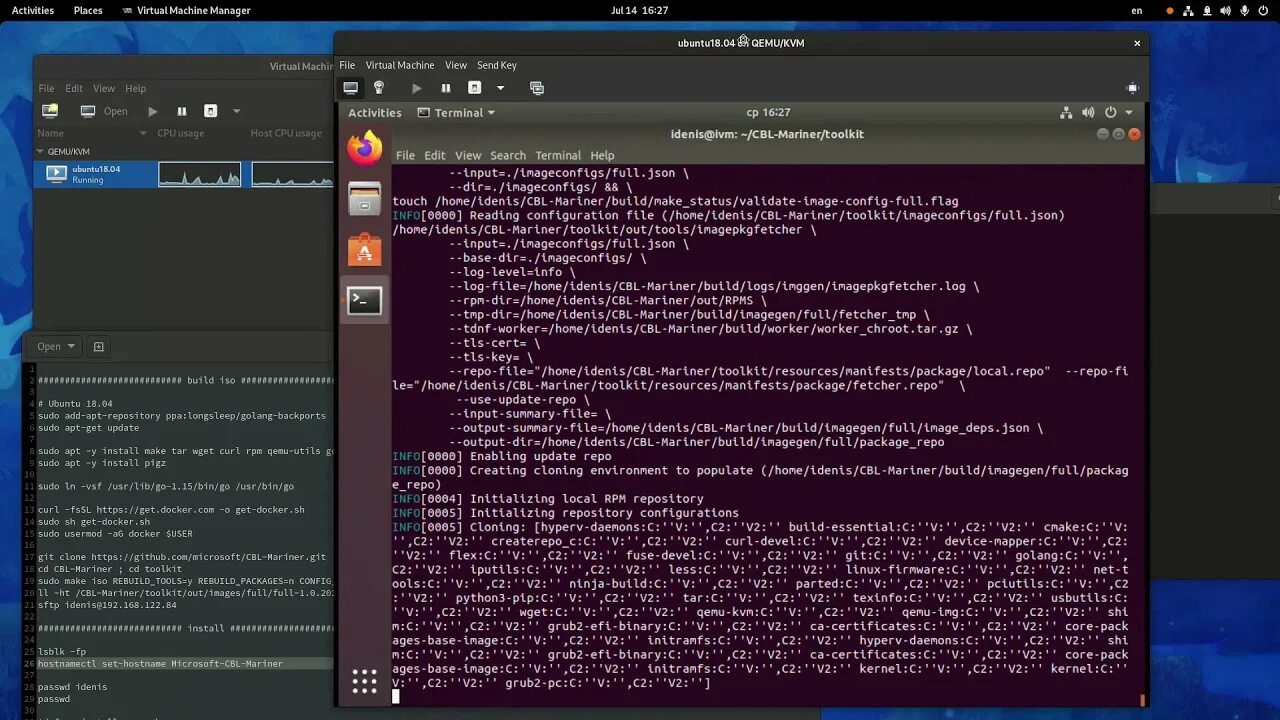Screen dimensions: 1280x720
Task: Click the Shut Down icon in the VM viewer
Action: point(475,88)
